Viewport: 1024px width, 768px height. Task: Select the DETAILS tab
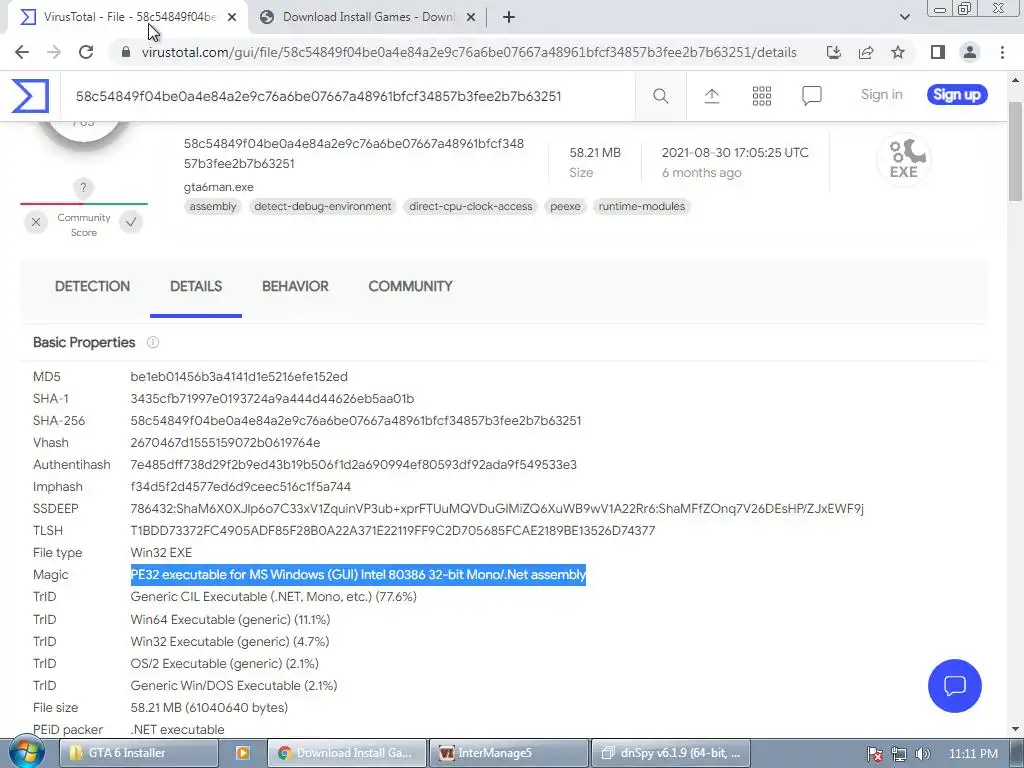(196, 286)
